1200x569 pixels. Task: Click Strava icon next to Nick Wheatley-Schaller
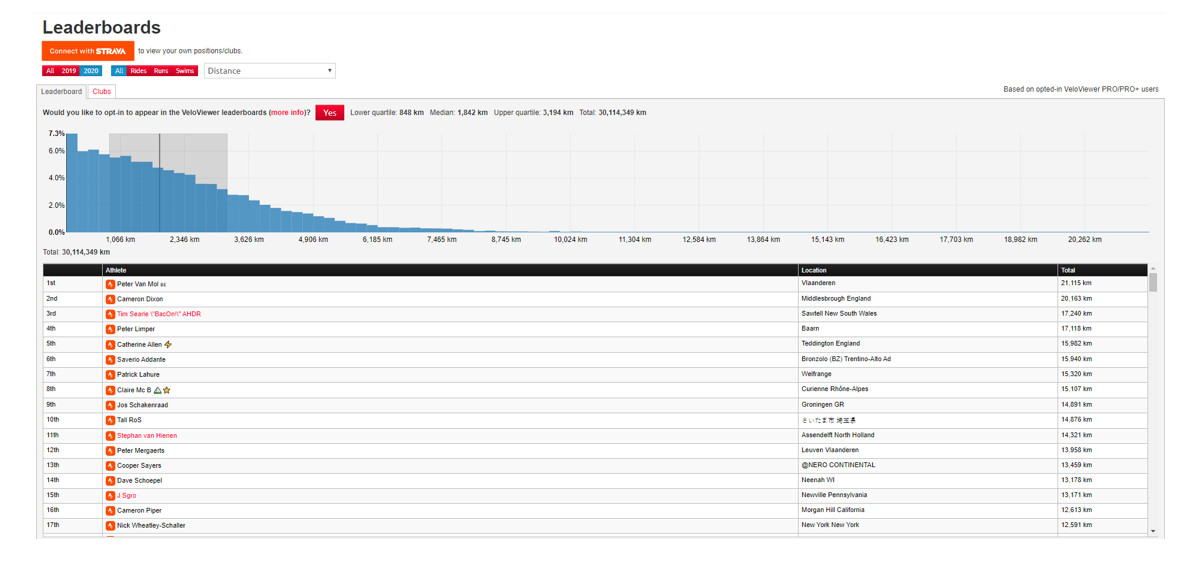[x=110, y=525]
